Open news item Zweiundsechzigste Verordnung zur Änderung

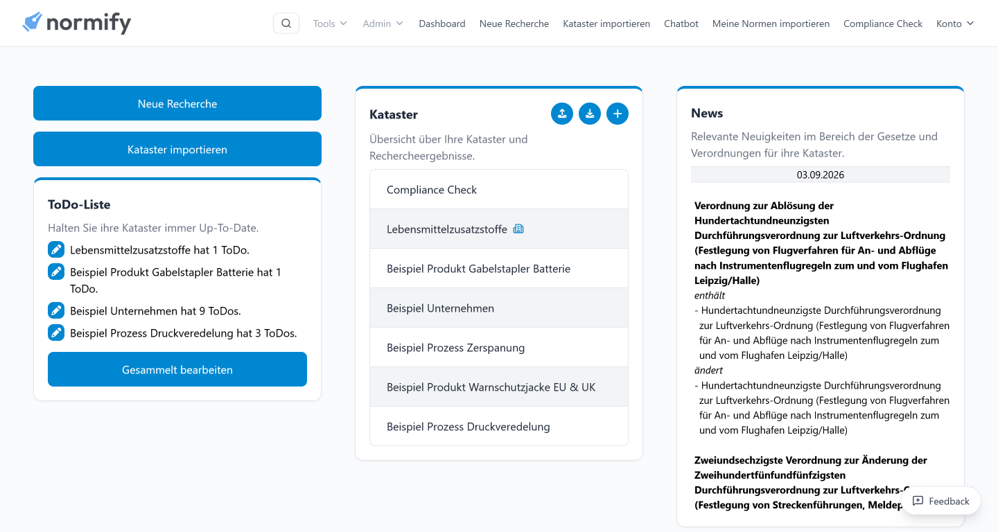point(810,482)
